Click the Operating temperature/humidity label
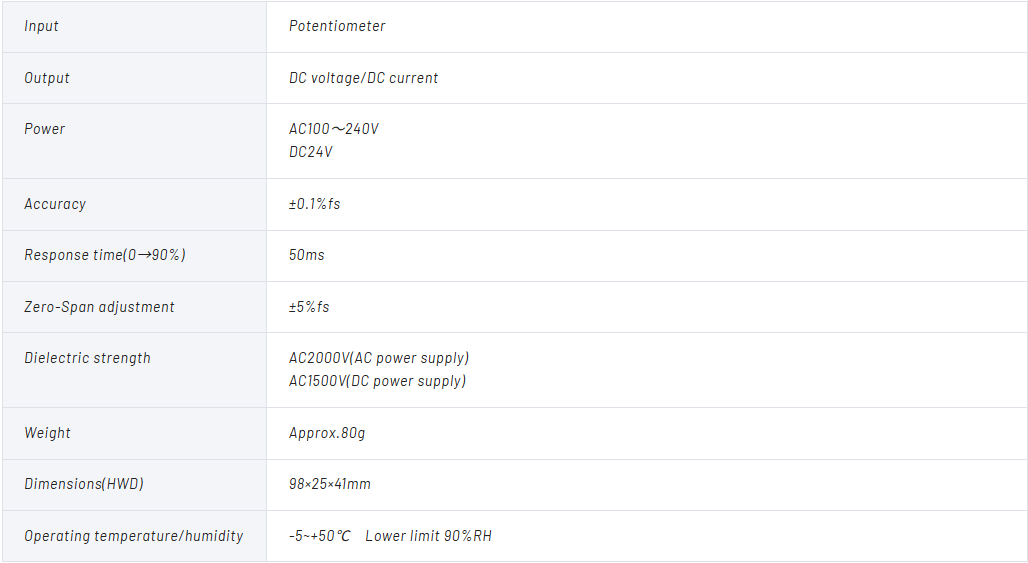 (134, 536)
